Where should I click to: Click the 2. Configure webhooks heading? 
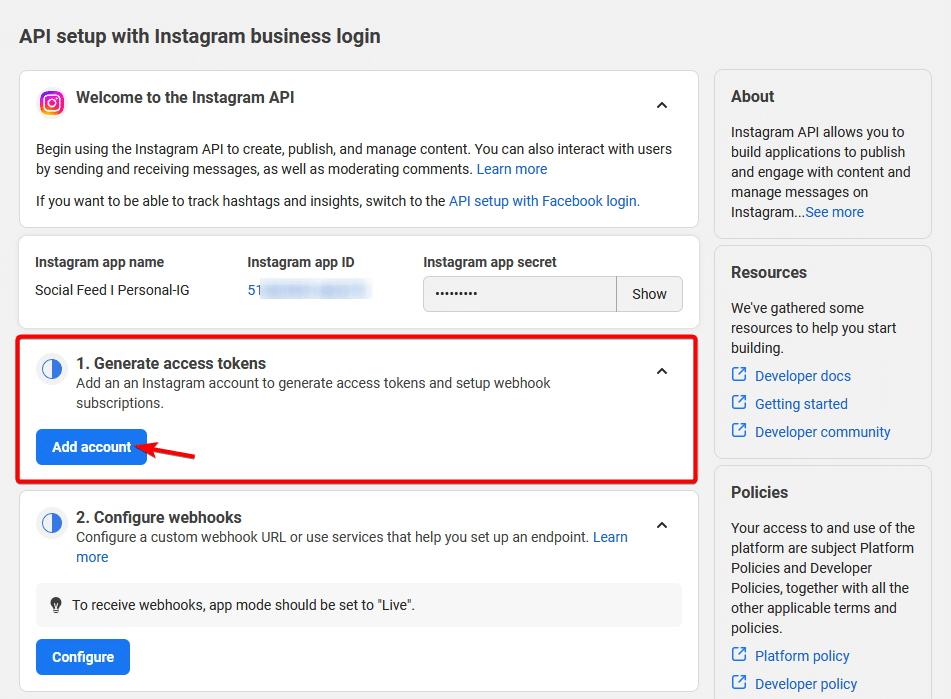(x=159, y=517)
